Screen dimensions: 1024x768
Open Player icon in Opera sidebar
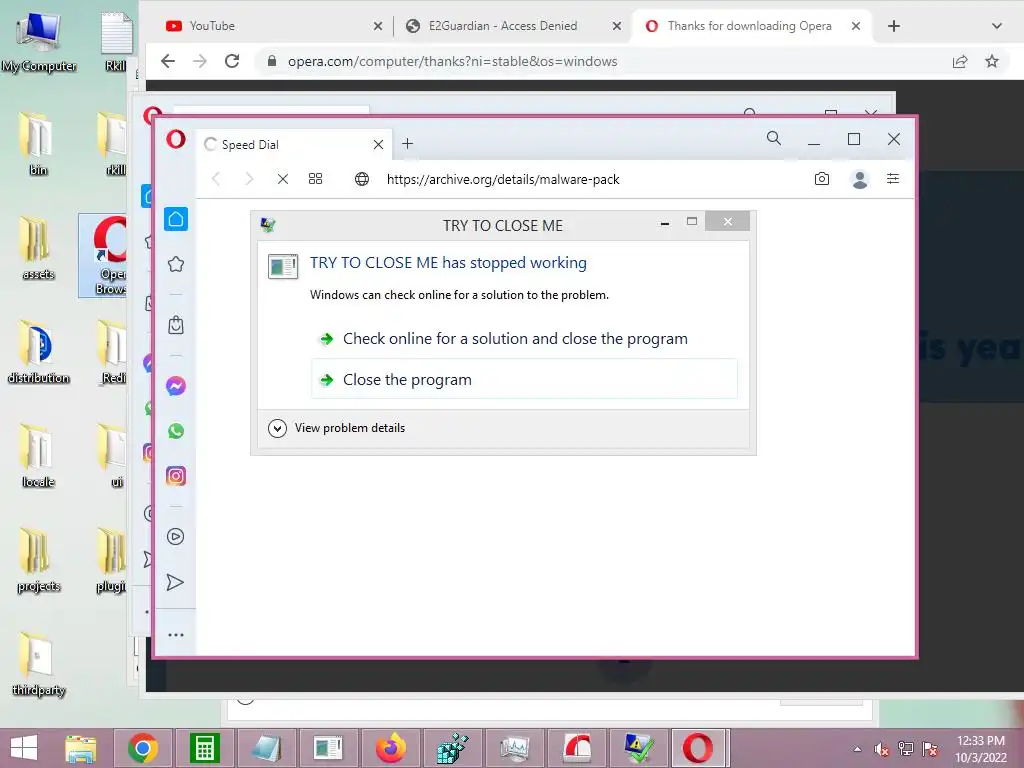pos(176,537)
